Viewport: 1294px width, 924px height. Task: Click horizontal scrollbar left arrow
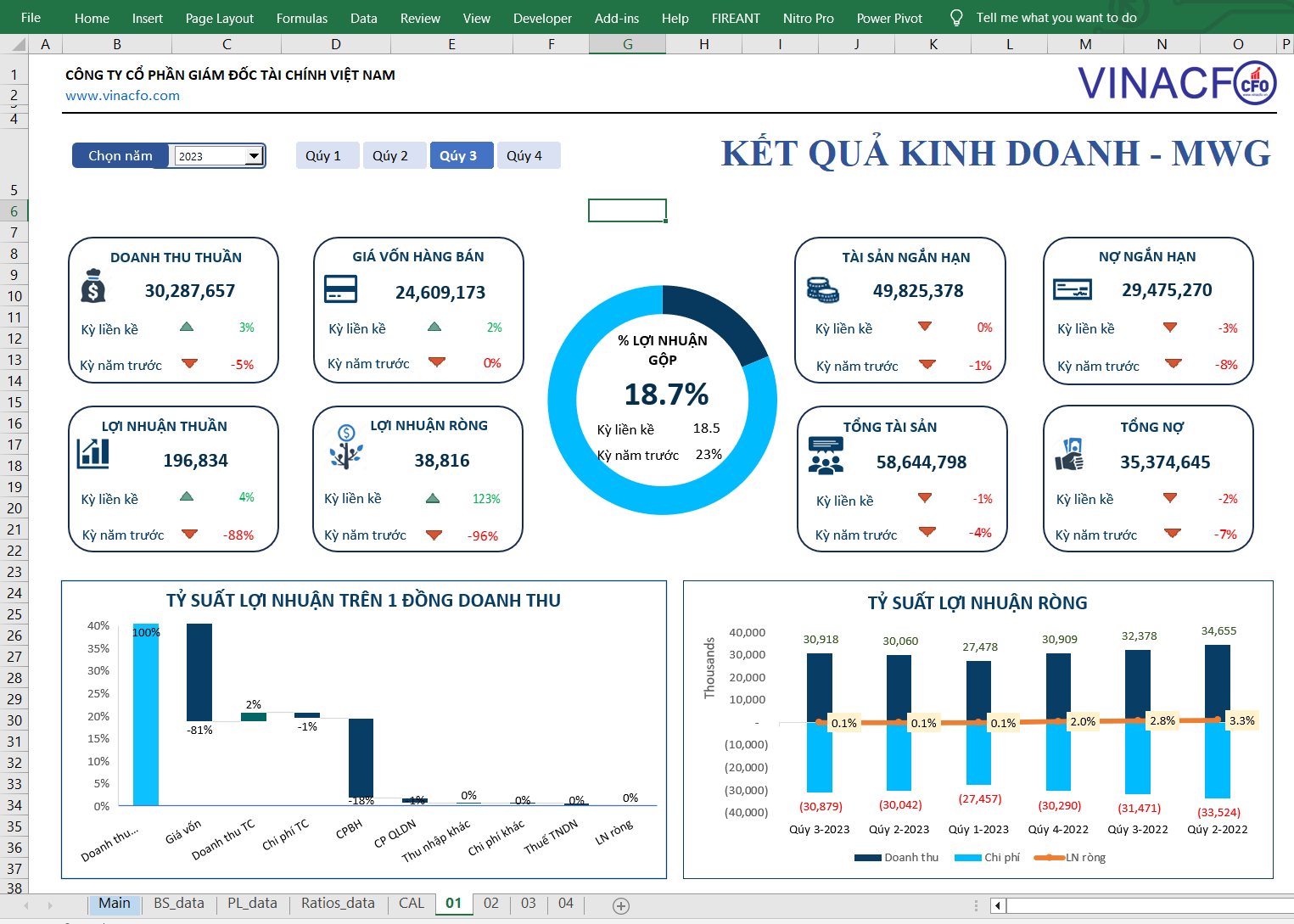pos(998,905)
